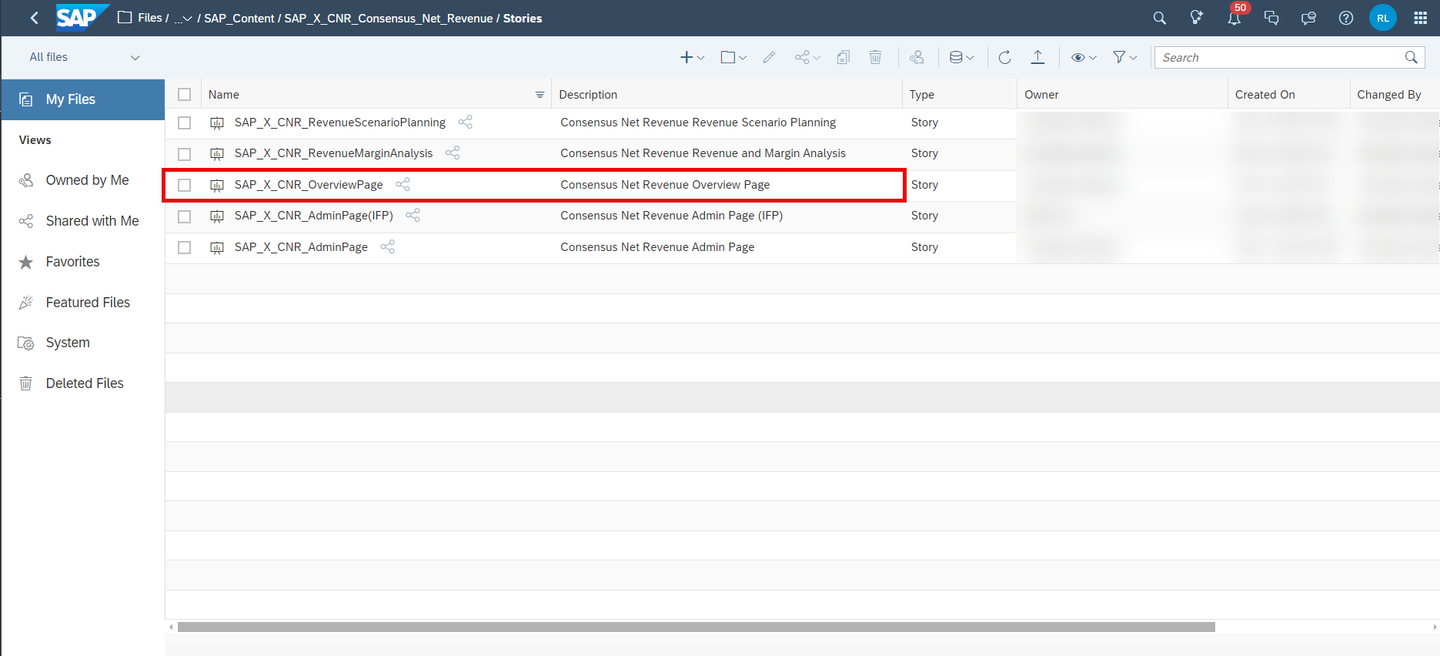Screen dimensions: 1440x656
Task: Open the eye show/hide dropdown
Action: click(x=1083, y=57)
